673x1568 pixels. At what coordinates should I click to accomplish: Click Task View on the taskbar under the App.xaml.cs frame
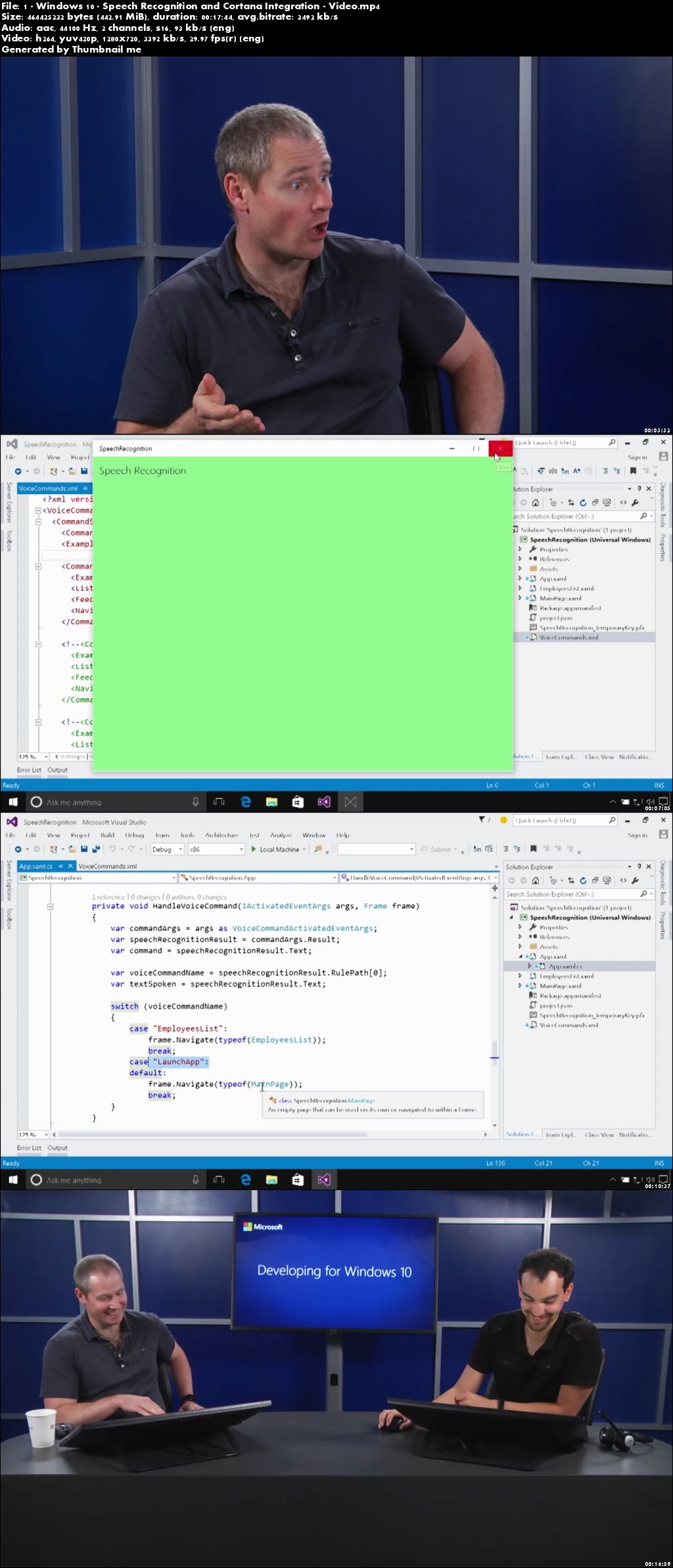point(220,1180)
